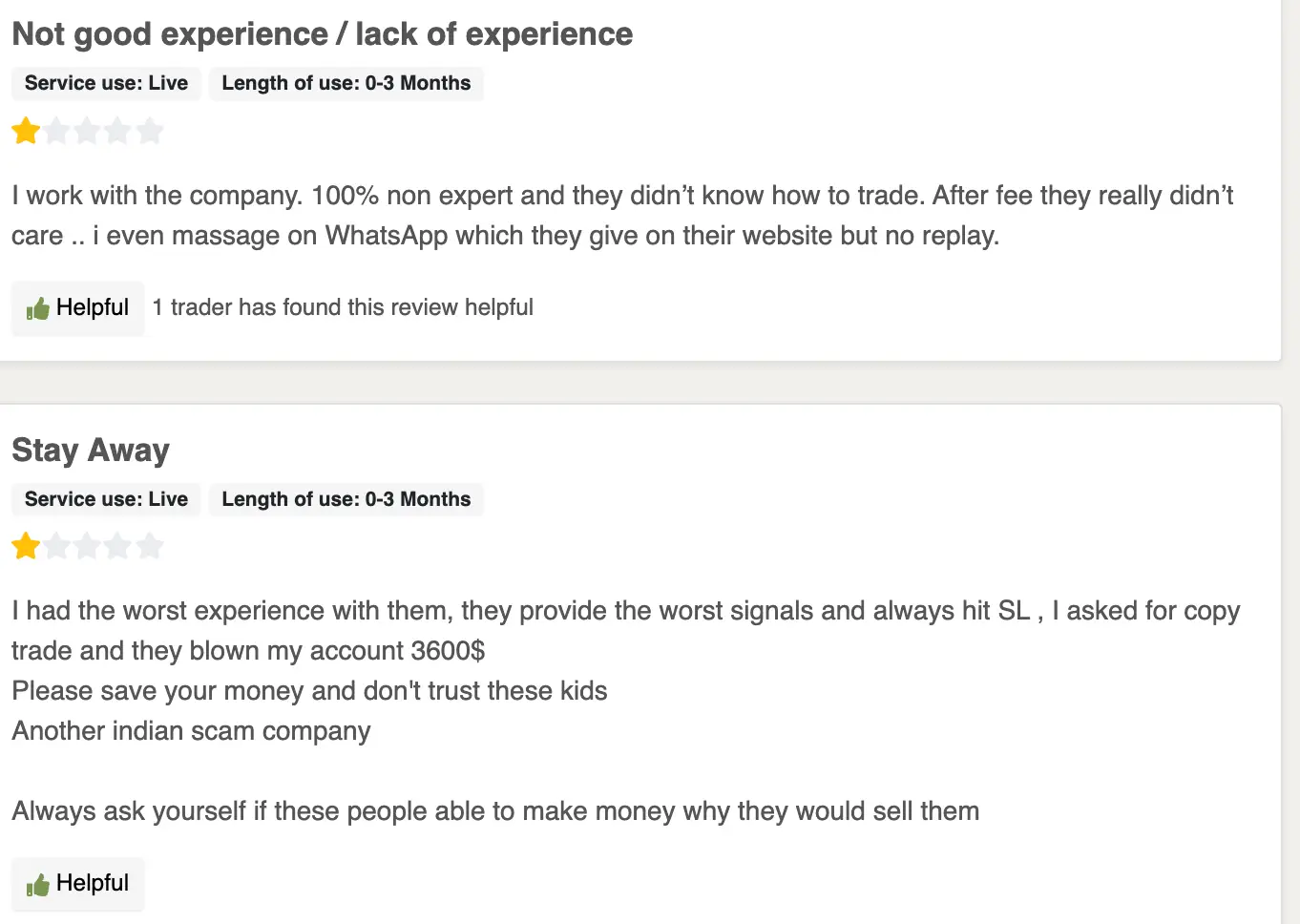
Task: Select 'Service use: Live' tag under Stay Away
Action: [x=106, y=499]
